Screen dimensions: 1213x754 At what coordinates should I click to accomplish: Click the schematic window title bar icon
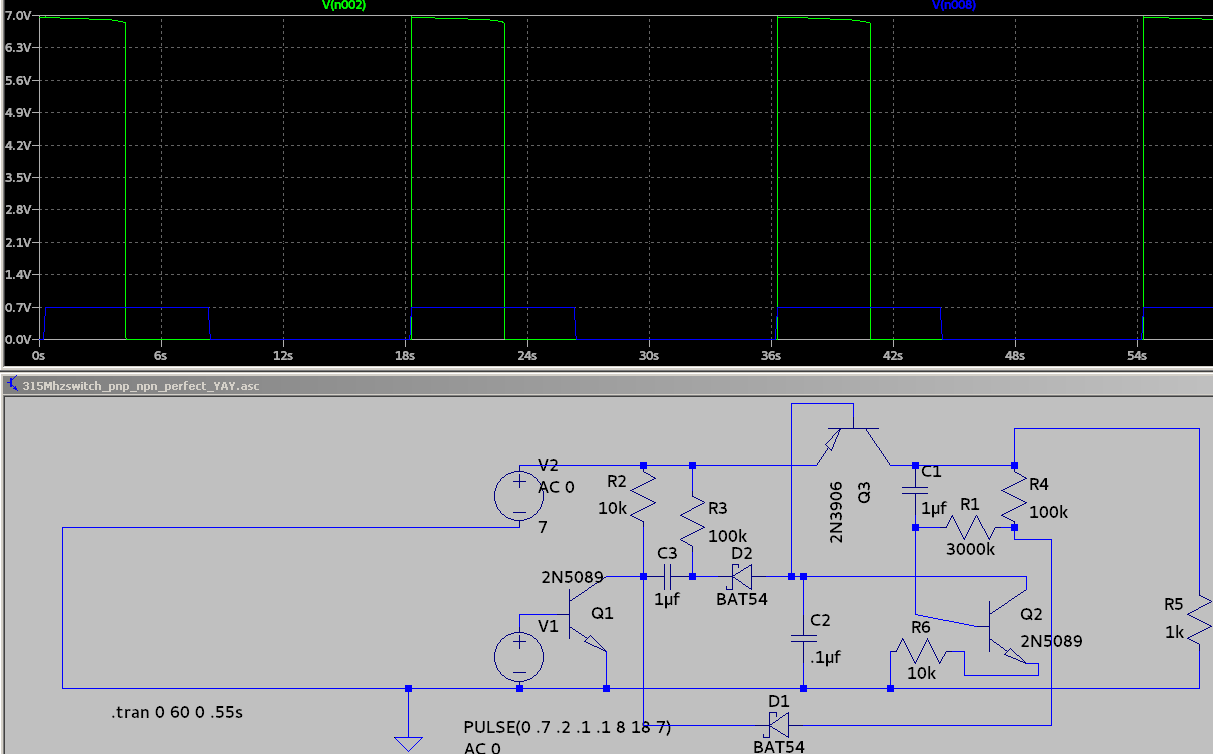(12, 385)
